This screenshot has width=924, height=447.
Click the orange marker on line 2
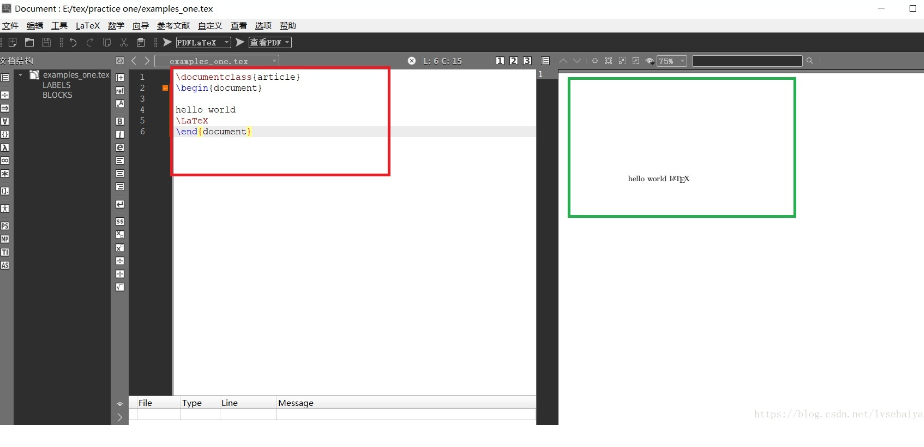pos(166,88)
